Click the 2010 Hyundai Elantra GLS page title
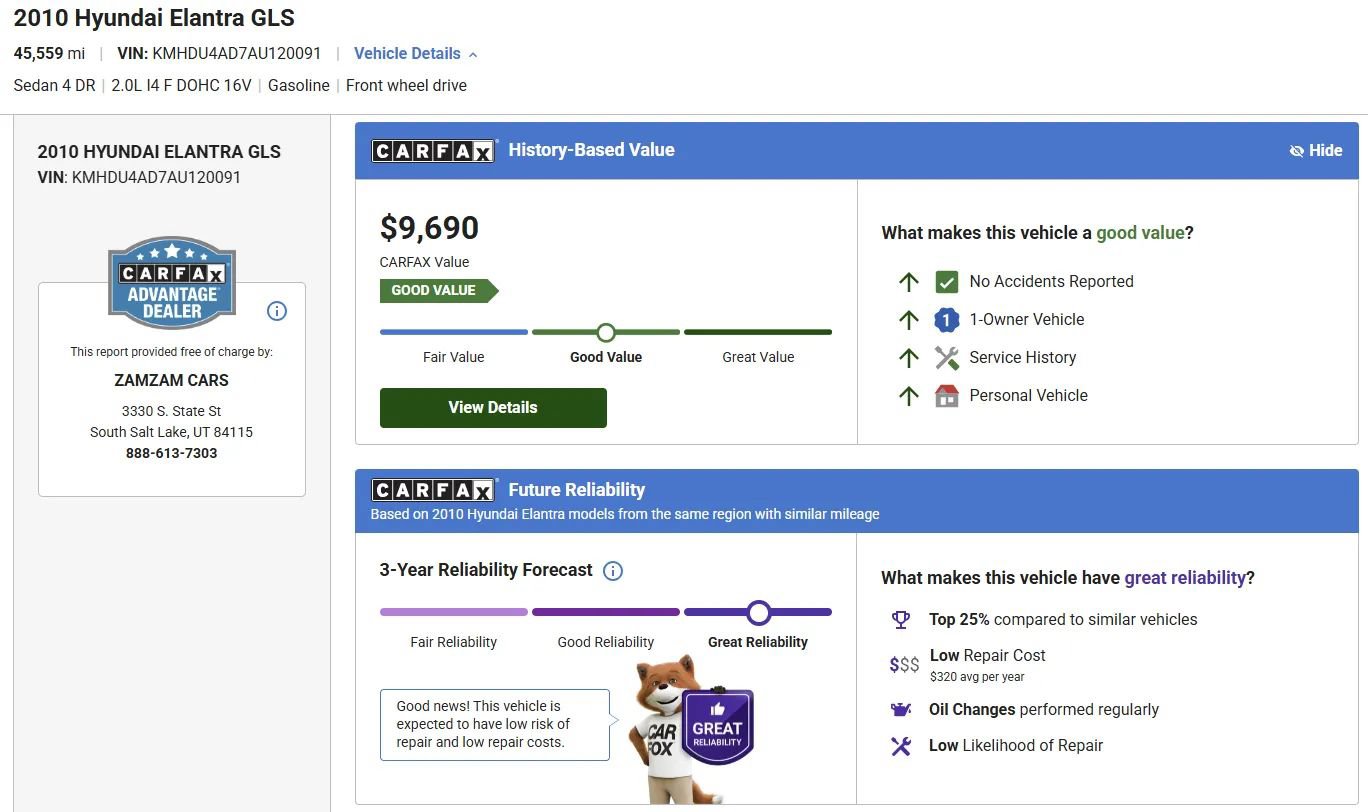 click(154, 18)
